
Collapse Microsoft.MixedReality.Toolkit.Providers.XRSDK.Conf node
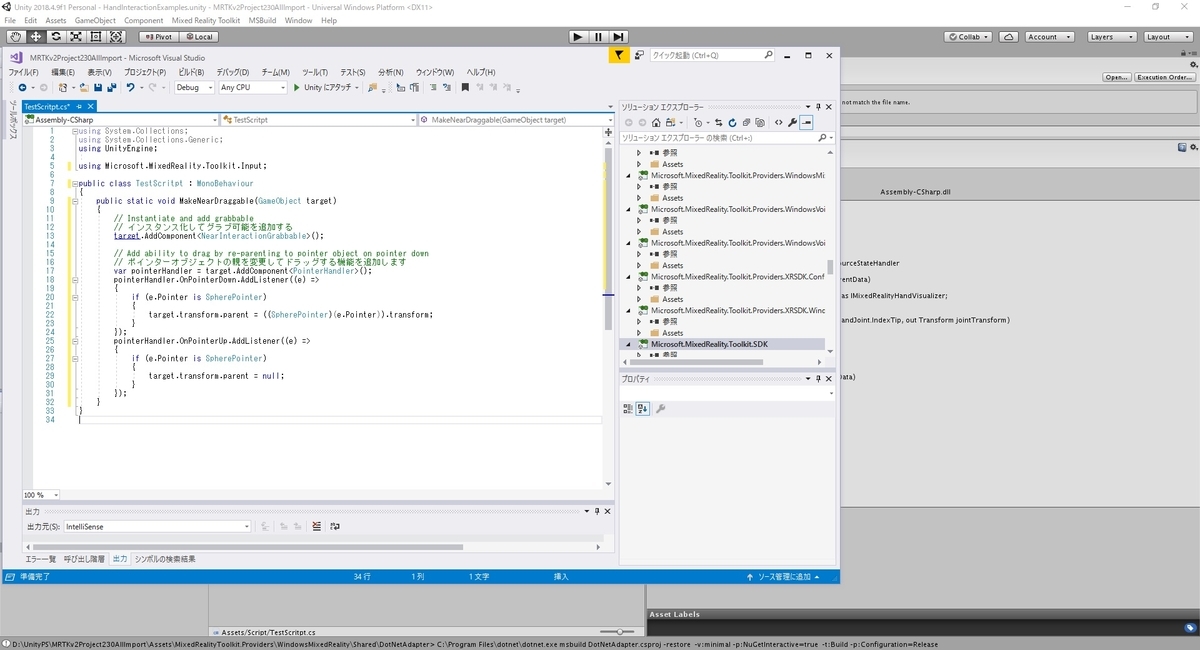pos(630,276)
